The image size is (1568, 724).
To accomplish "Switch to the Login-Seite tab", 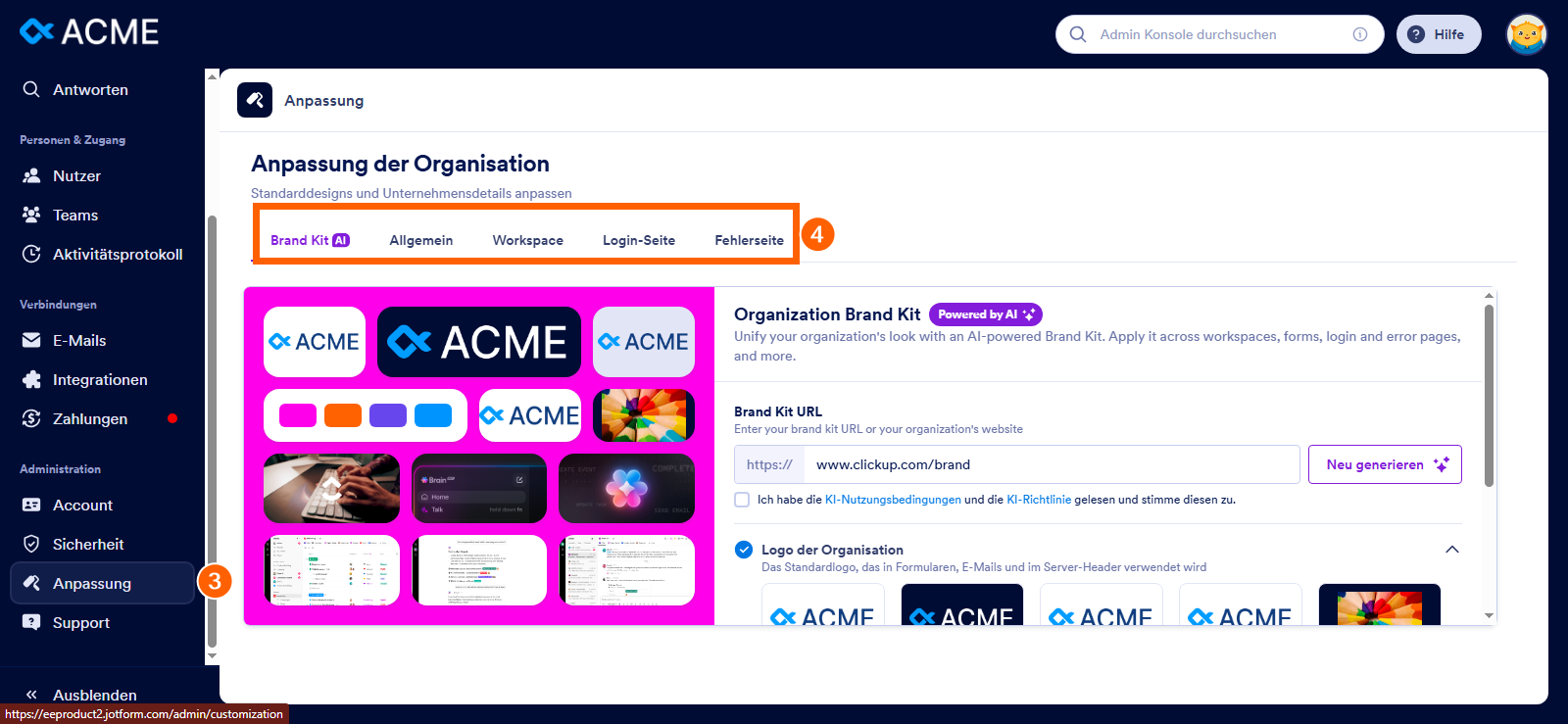I will pos(639,240).
